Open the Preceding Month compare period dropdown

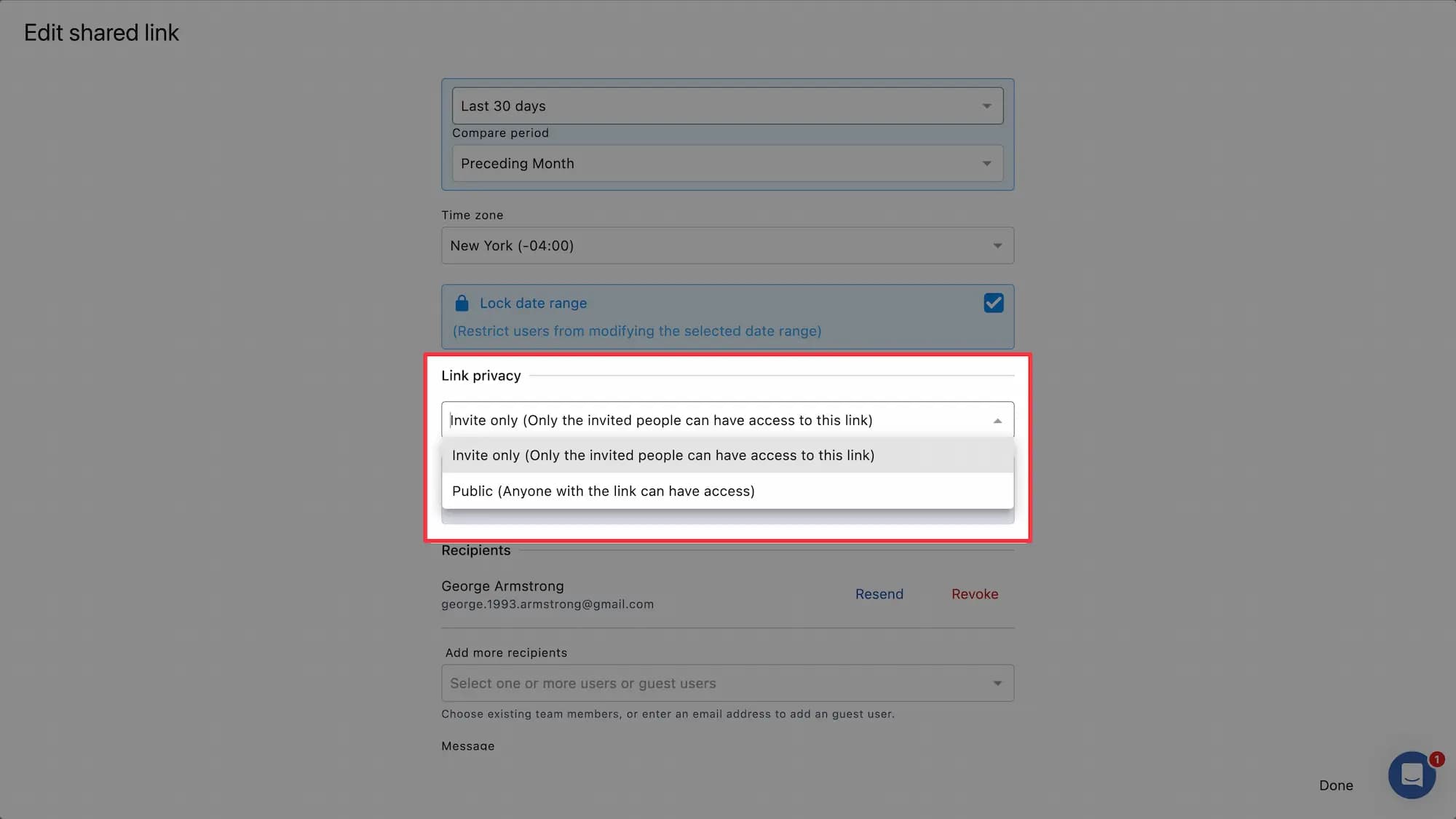tap(727, 163)
